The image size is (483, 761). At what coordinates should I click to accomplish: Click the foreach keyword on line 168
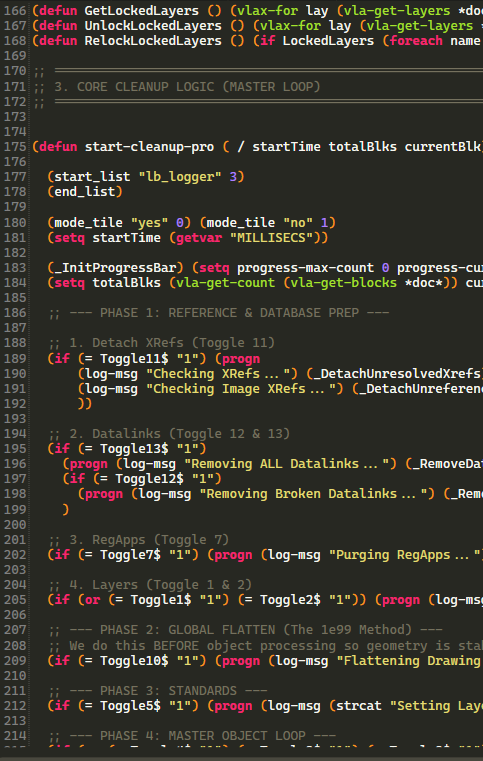pyautogui.click(x=416, y=41)
